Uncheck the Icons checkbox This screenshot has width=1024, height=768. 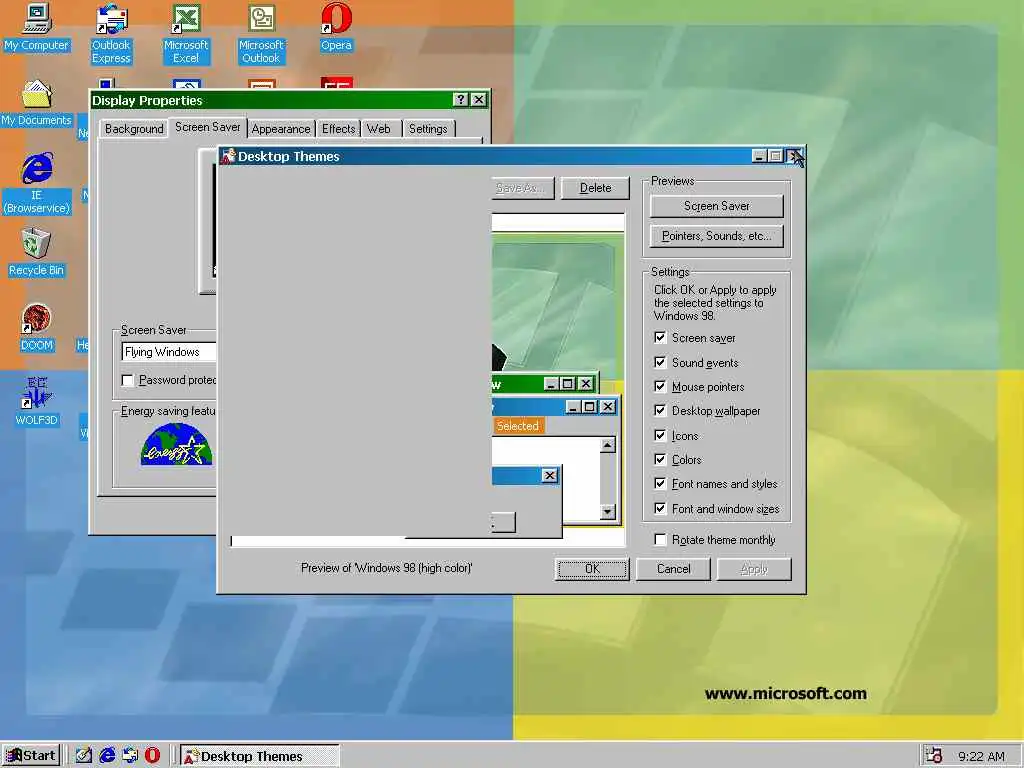(x=660, y=436)
